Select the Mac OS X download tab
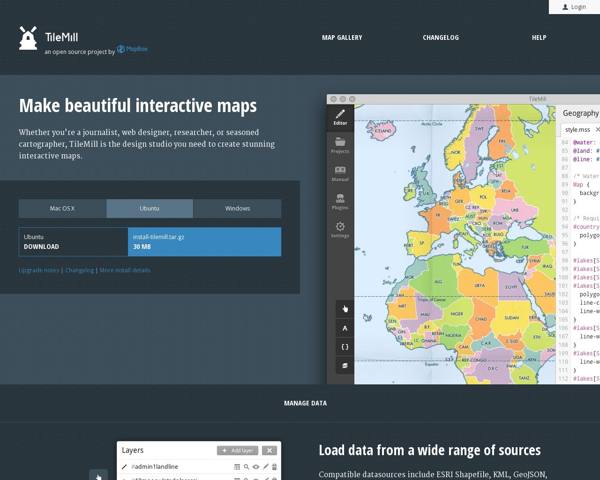 [62, 209]
